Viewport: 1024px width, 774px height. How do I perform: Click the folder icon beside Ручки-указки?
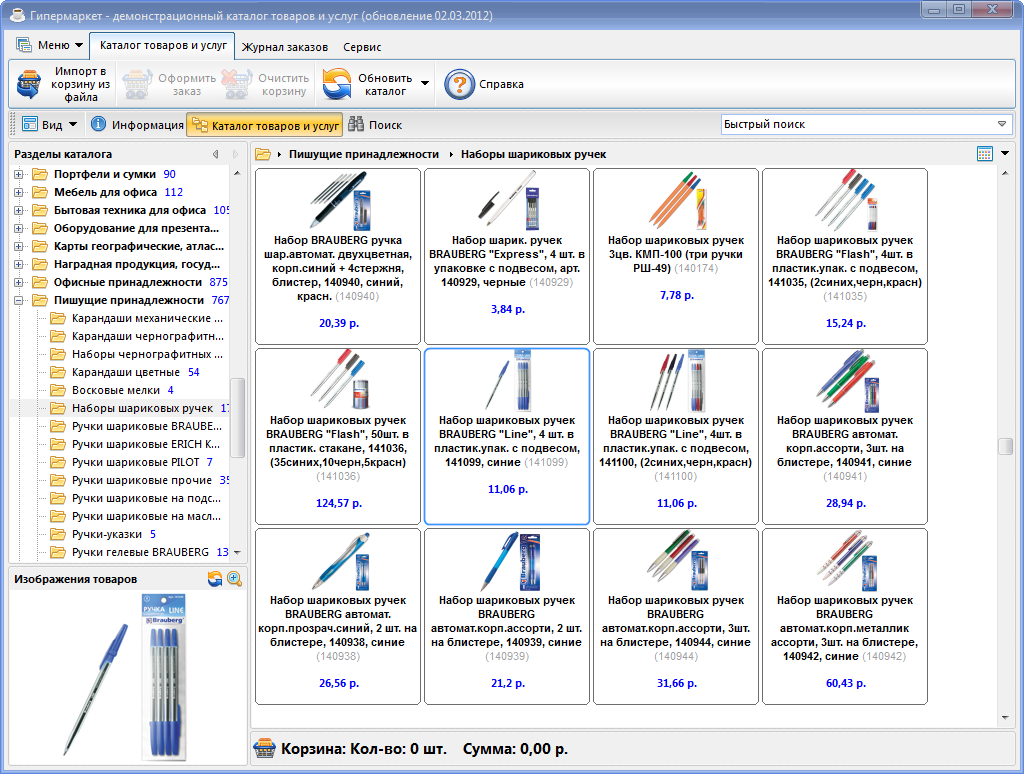(x=58, y=534)
